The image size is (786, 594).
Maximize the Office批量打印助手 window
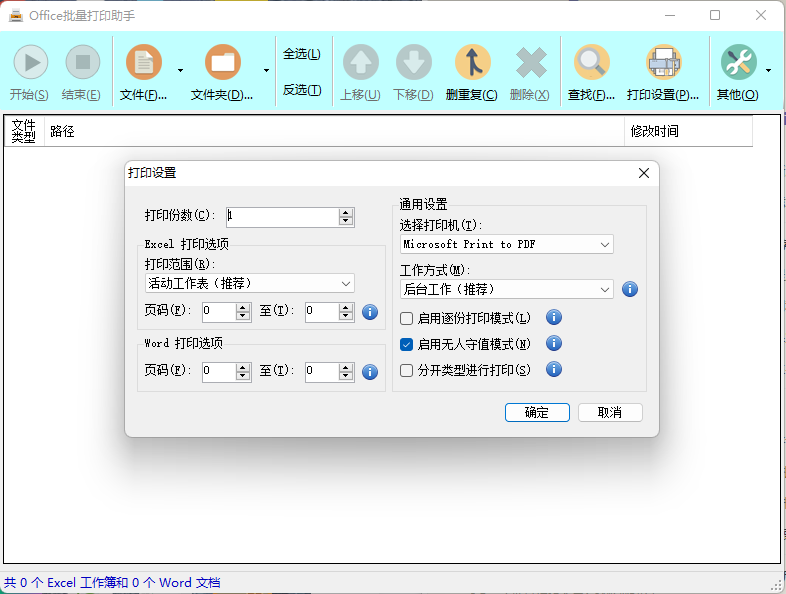(x=715, y=16)
